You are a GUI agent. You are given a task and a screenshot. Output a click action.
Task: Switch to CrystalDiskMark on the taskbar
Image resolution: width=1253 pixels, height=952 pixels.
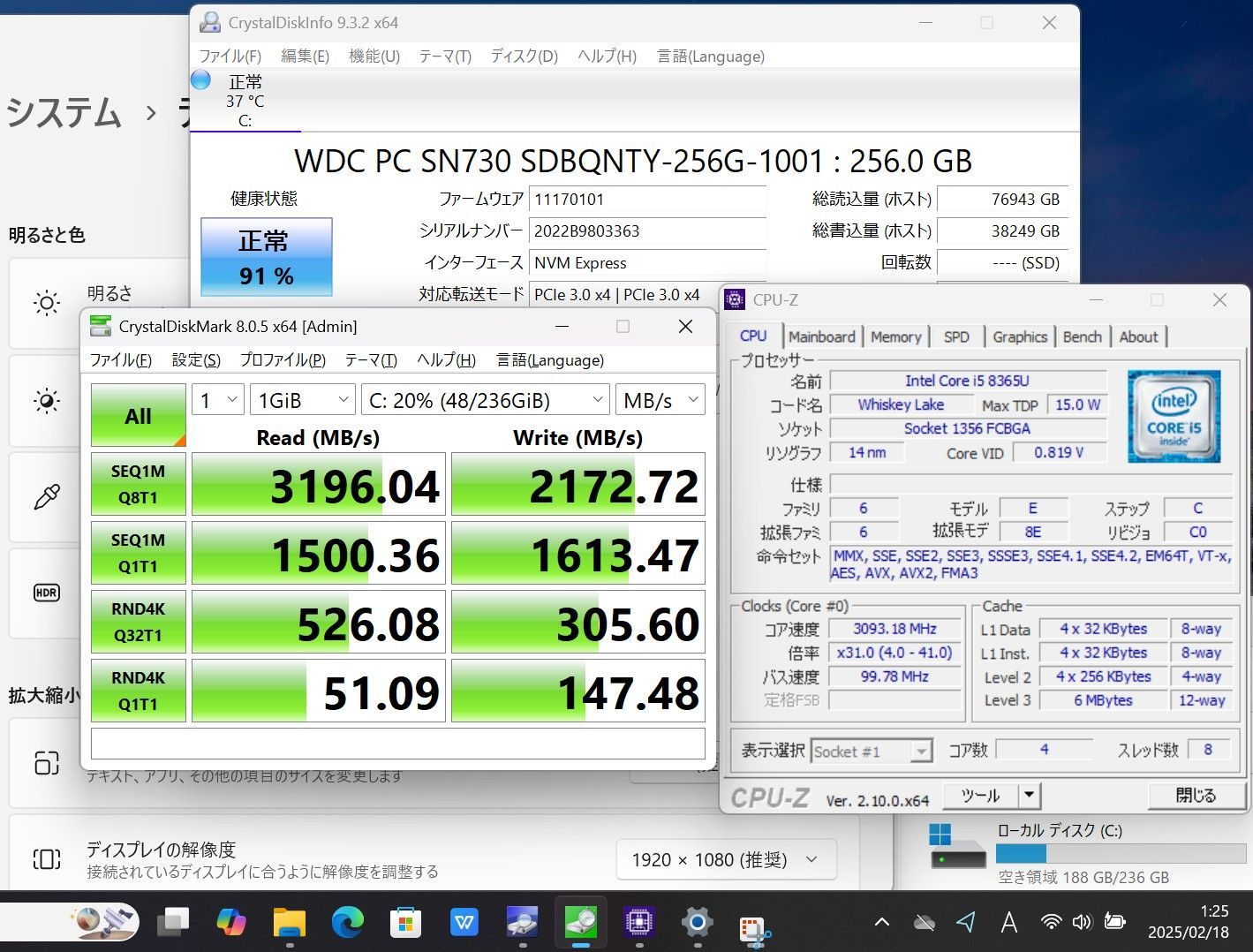coord(580,922)
